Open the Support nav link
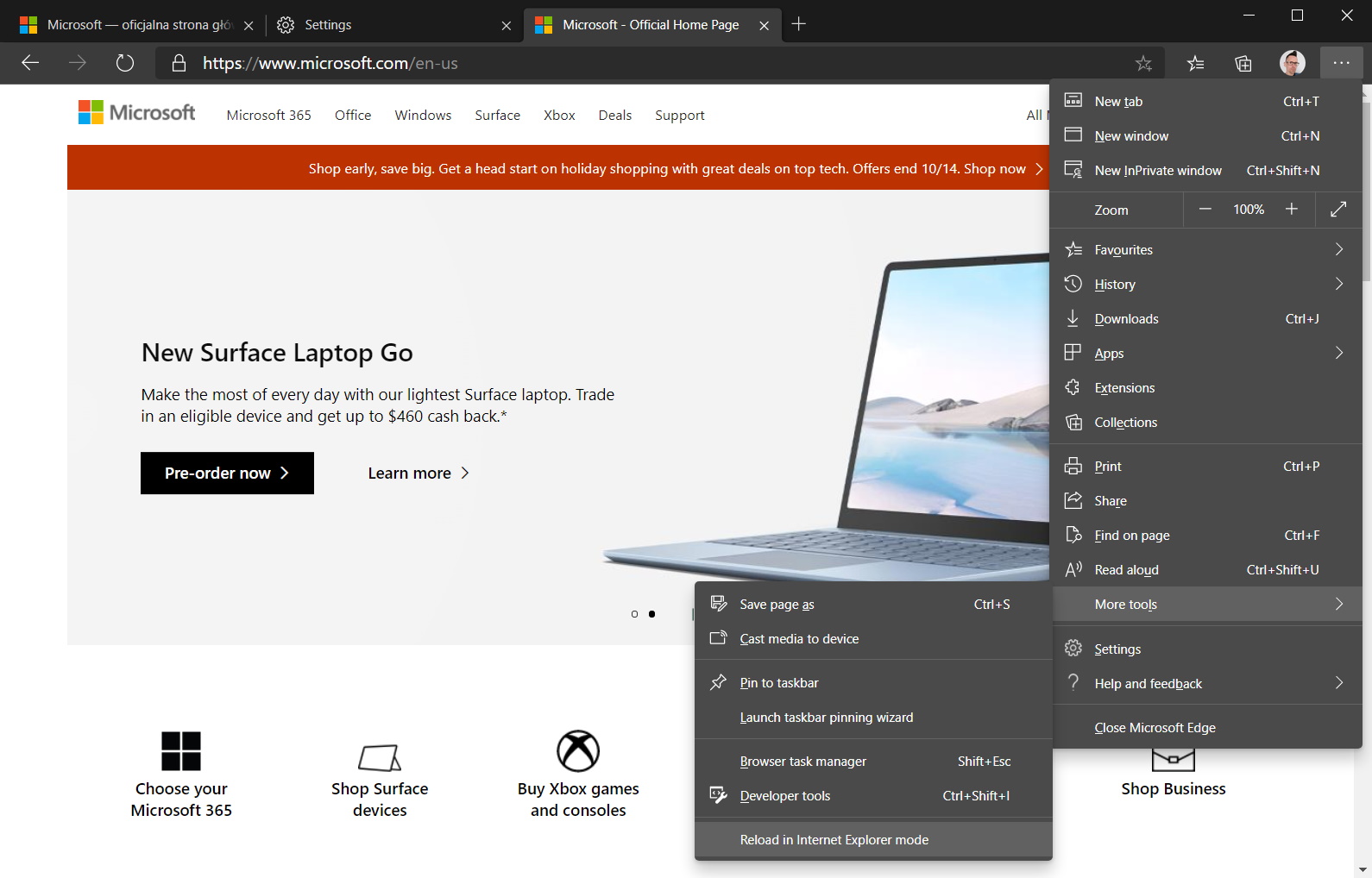Viewport: 1372px width, 878px height. pos(680,116)
